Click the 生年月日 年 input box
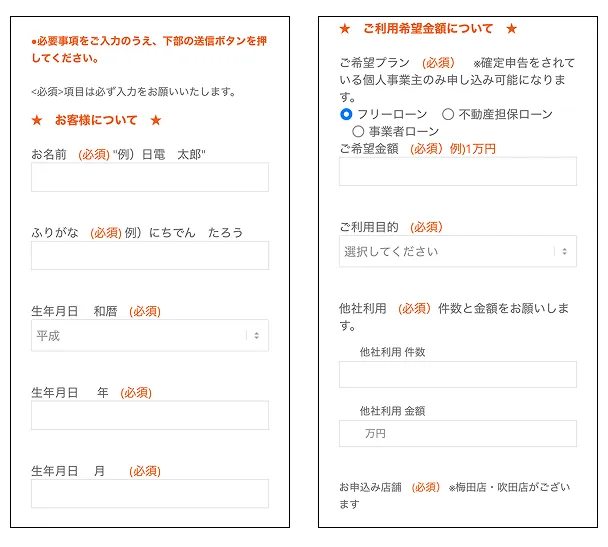Screen dimensions: 608x547 pos(150,415)
